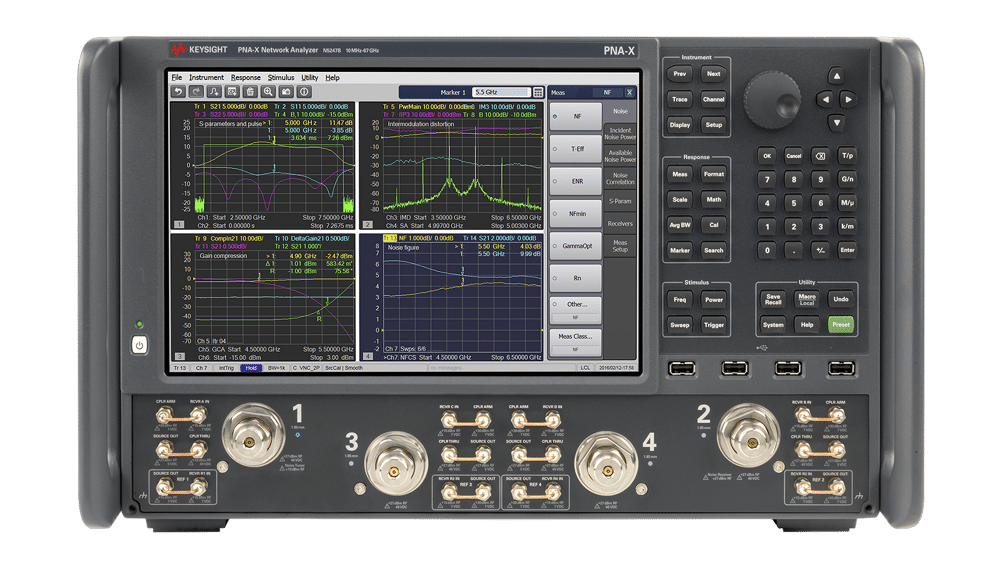The width and height of the screenshot is (1000, 563).
Task: Click the undo arrow icon in on-screen toolbar
Action: click(179, 92)
